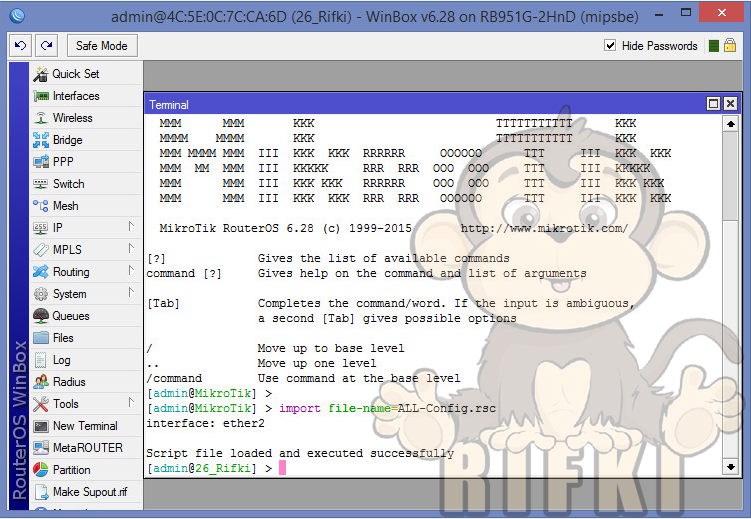Select the Queues menu label

(x=71, y=316)
